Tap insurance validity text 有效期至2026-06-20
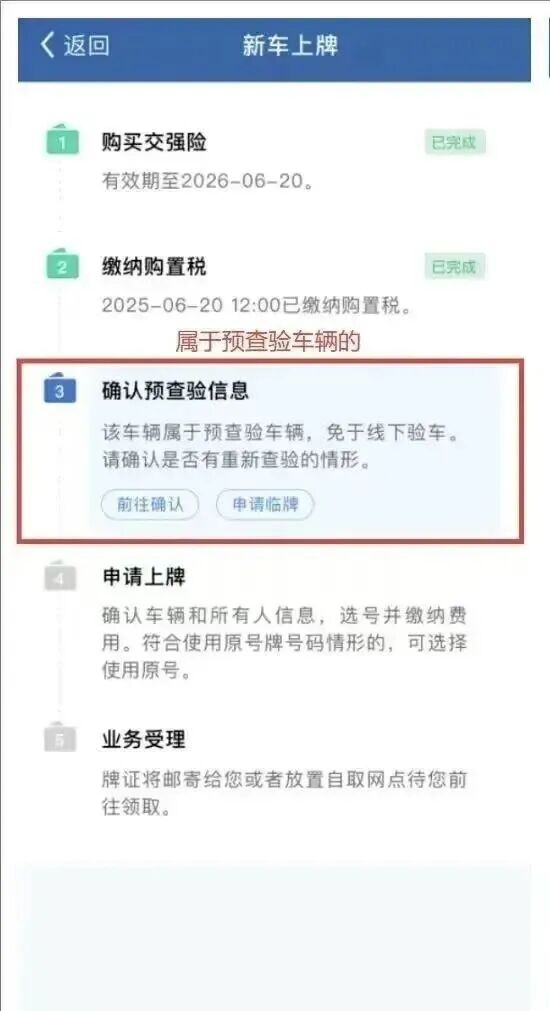 208,181
